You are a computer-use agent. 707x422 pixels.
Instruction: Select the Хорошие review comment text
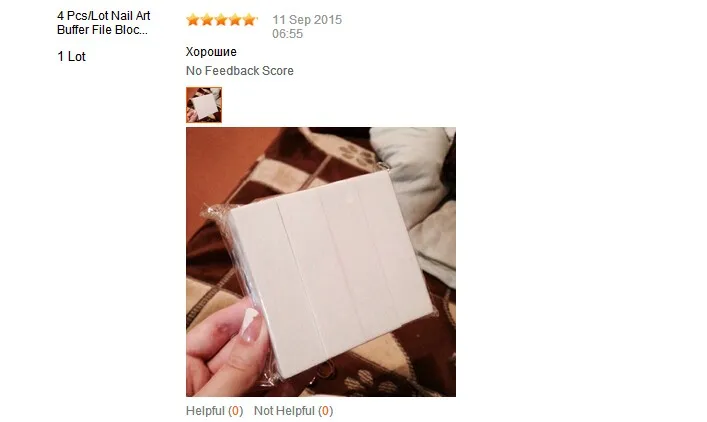pos(211,52)
